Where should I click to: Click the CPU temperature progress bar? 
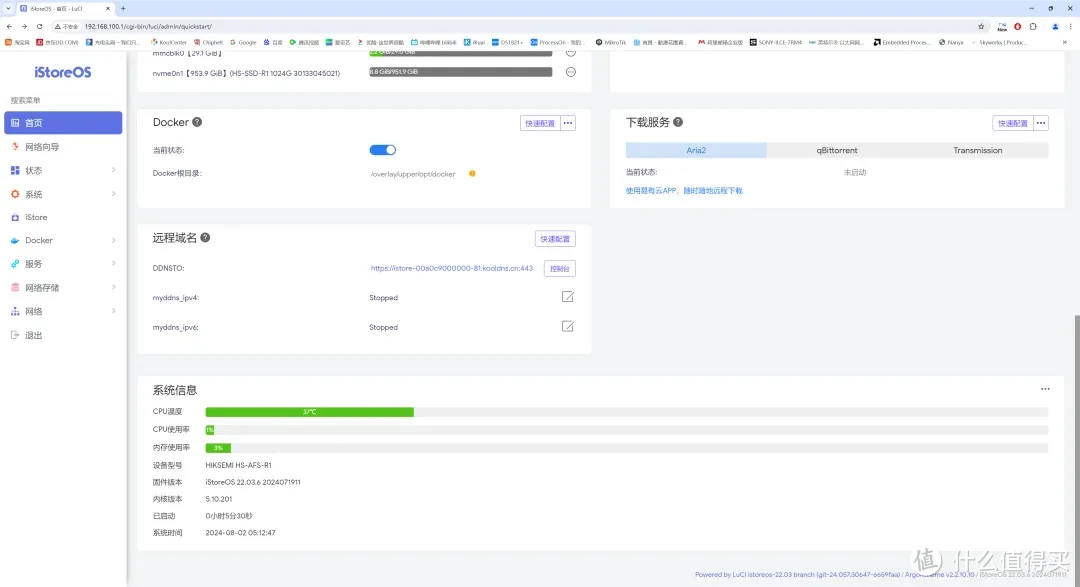point(309,411)
